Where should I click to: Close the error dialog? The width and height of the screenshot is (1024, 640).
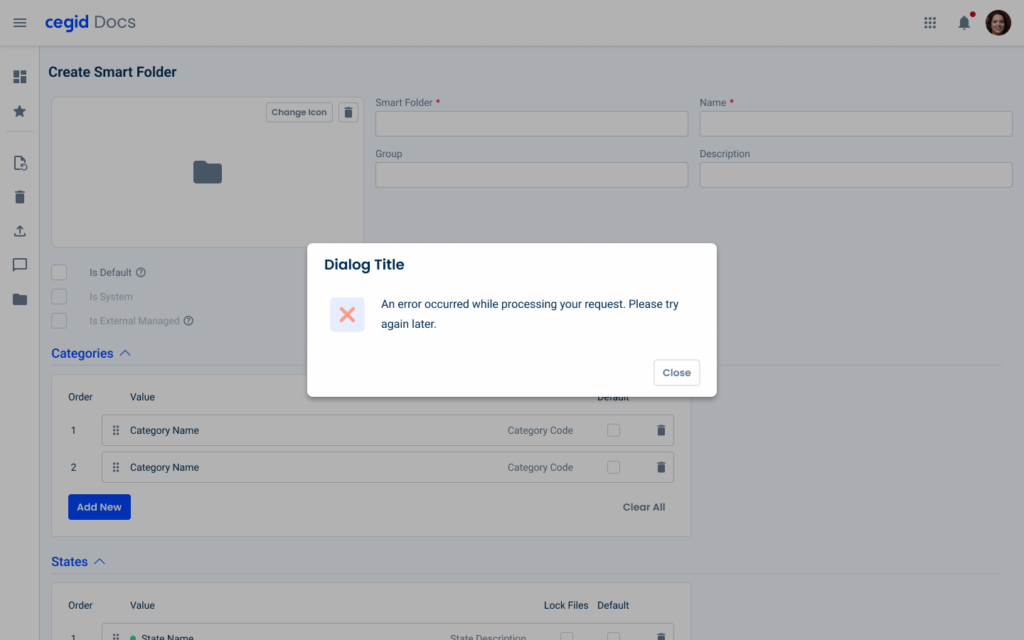click(x=676, y=372)
